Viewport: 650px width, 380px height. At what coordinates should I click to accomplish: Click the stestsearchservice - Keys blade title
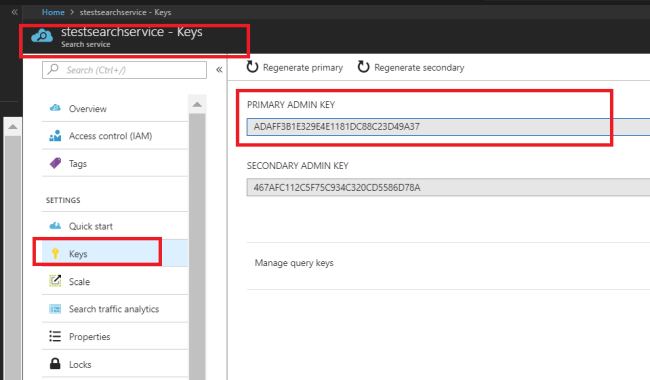132,32
